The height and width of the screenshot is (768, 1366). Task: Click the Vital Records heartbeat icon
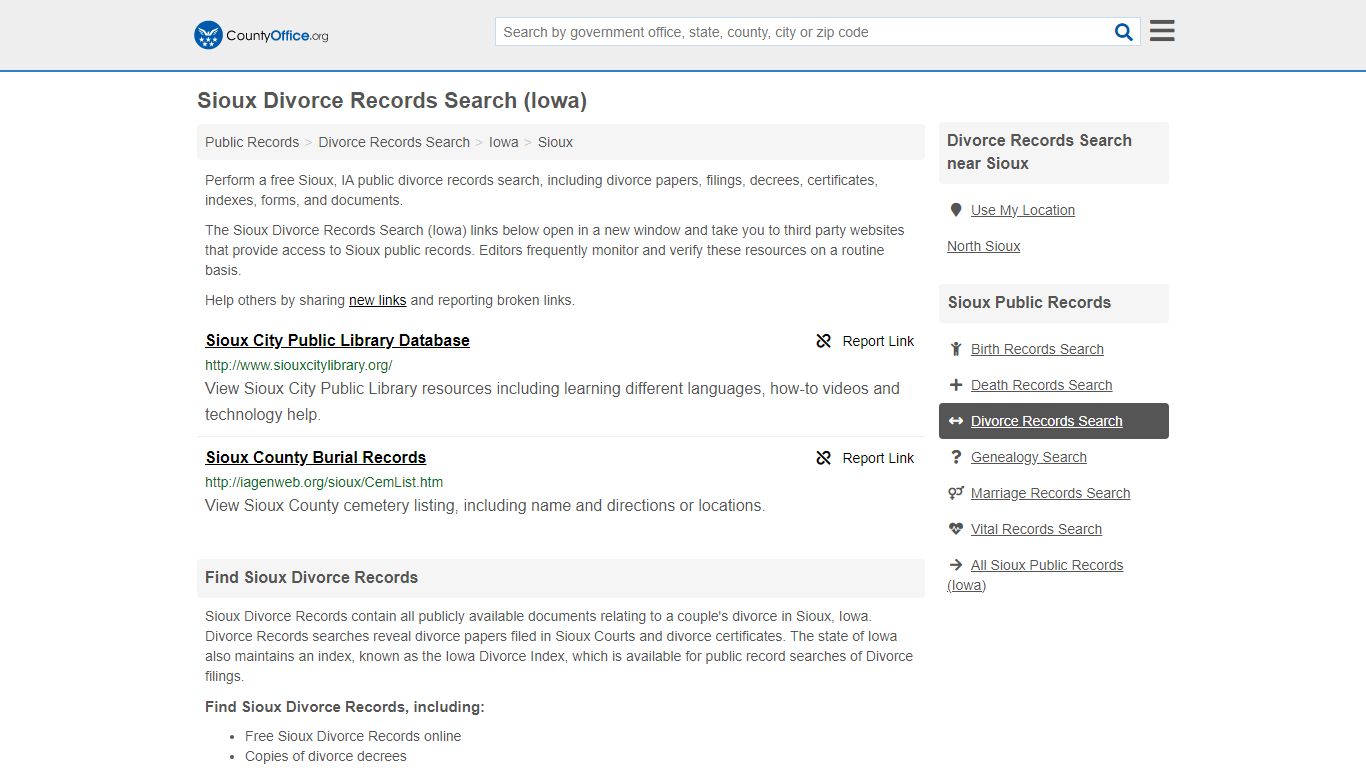[x=956, y=529]
